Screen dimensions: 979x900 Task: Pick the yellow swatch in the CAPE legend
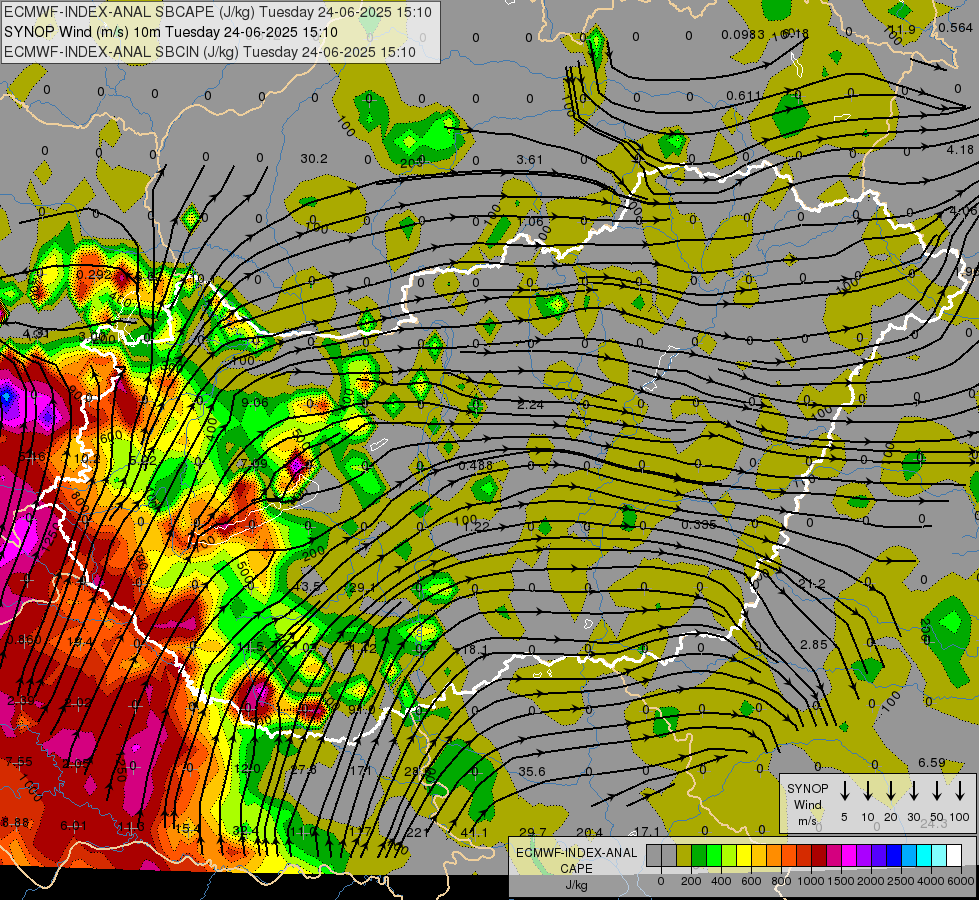click(x=744, y=856)
